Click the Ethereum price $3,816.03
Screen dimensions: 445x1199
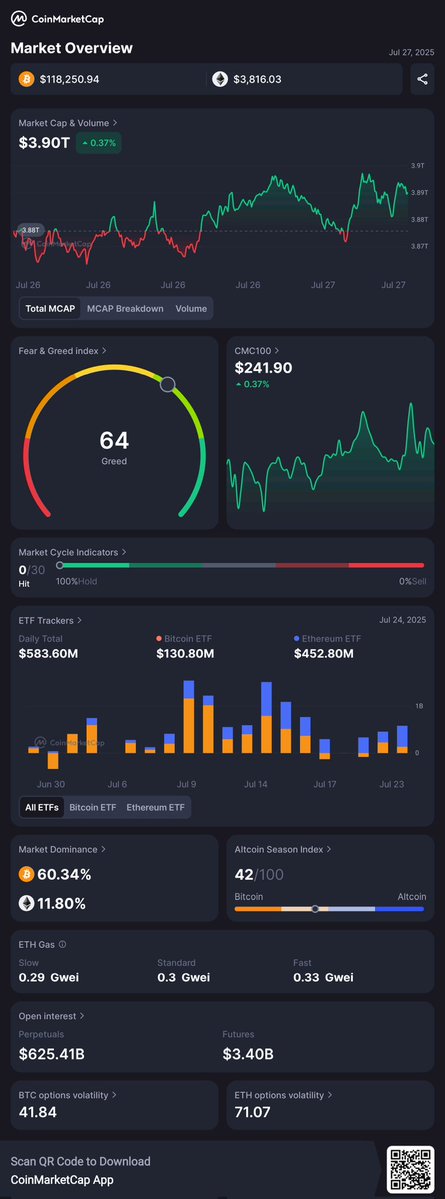pyautogui.click(x=257, y=79)
